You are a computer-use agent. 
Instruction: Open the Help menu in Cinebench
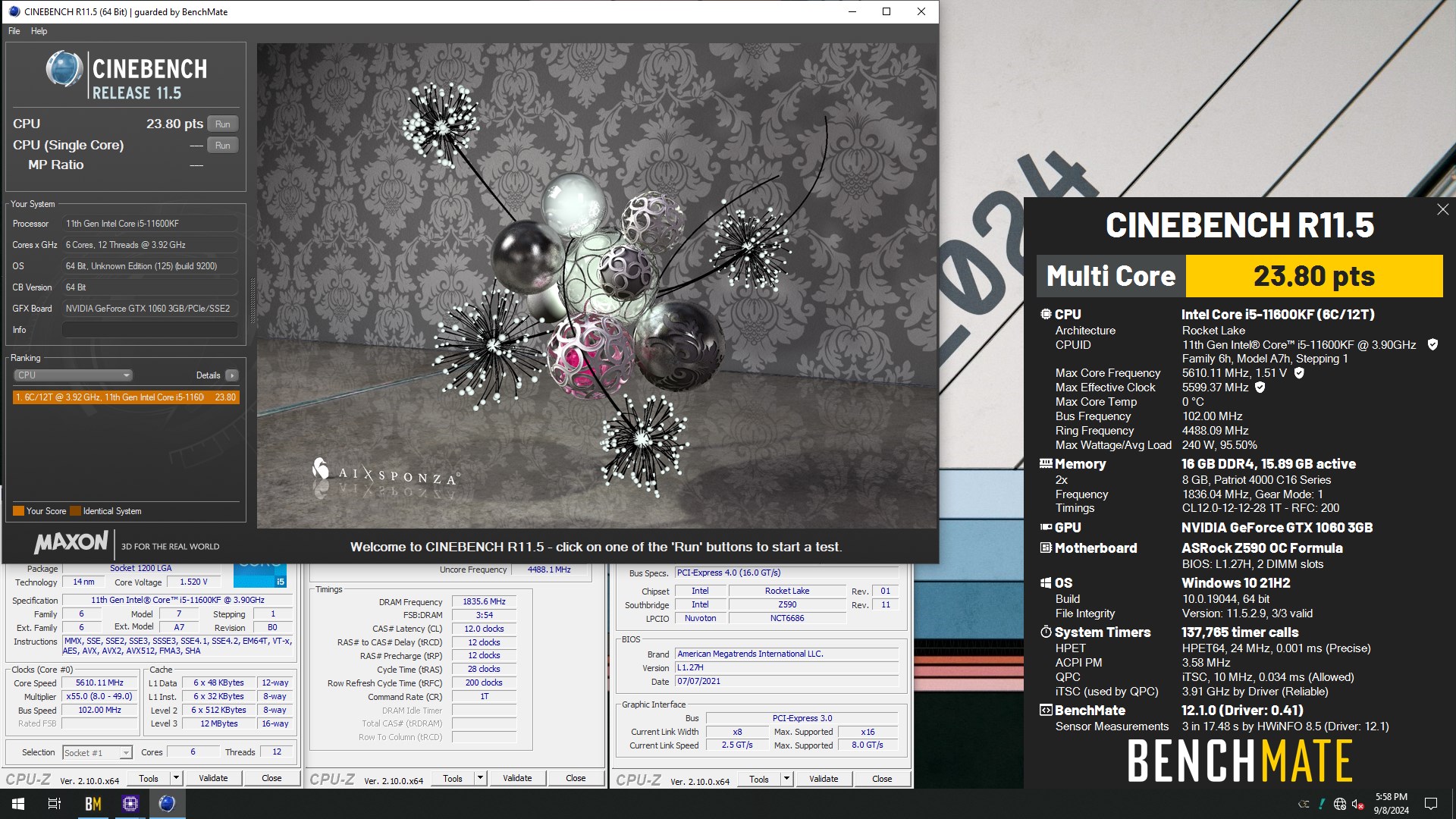point(39,31)
